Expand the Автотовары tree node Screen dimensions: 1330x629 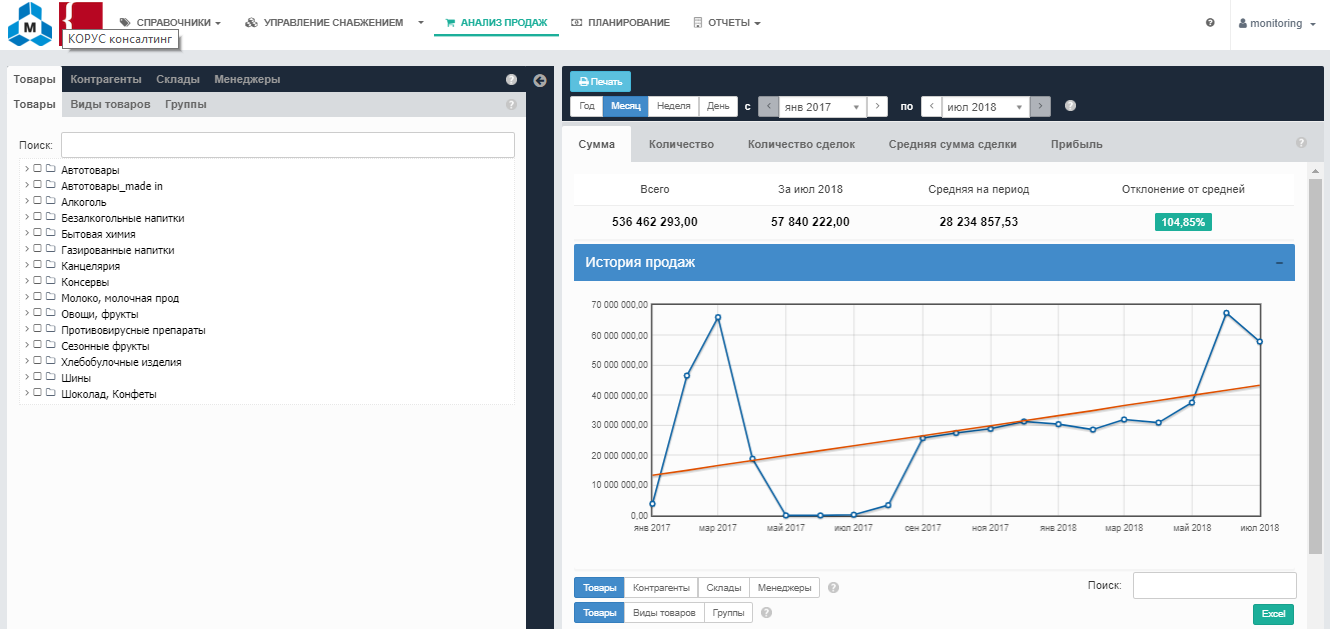pyautogui.click(x=27, y=169)
